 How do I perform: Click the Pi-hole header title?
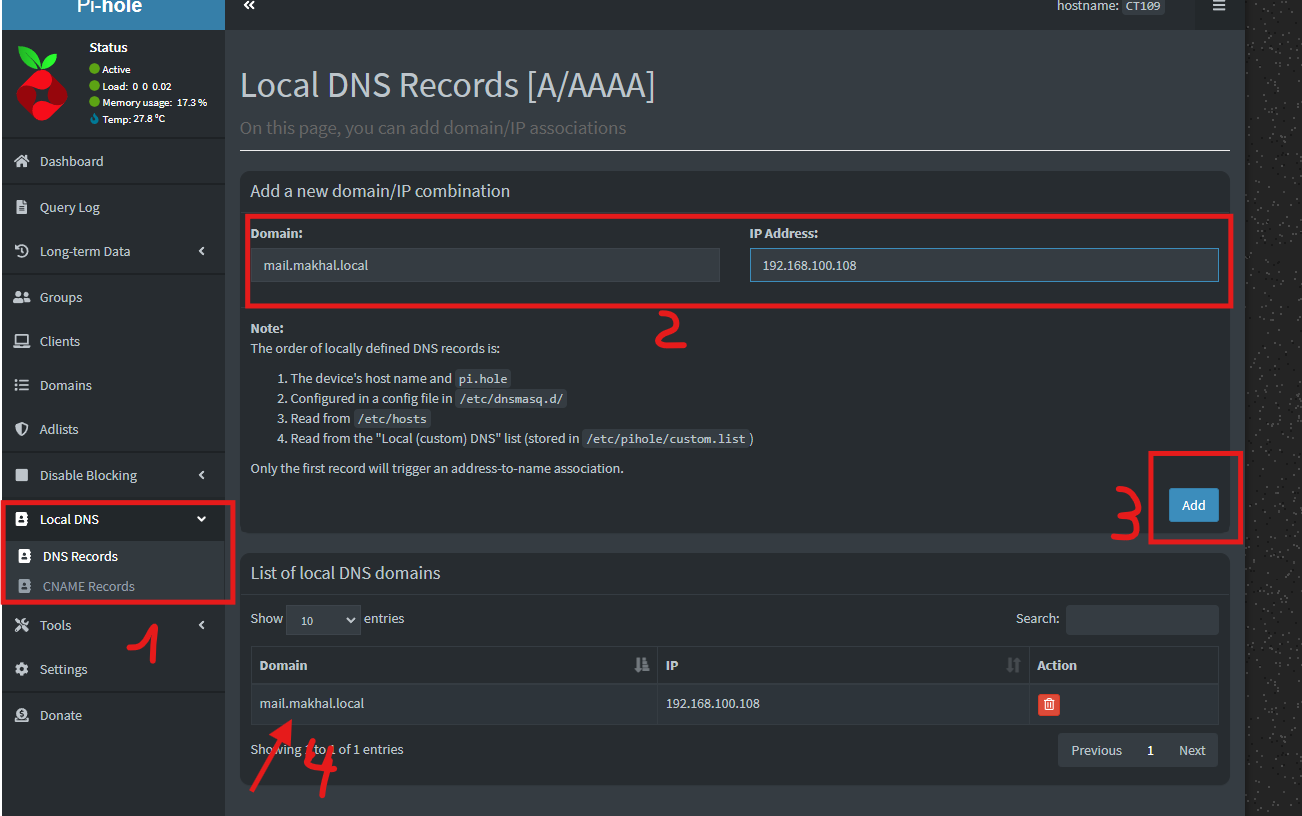click(x=110, y=7)
